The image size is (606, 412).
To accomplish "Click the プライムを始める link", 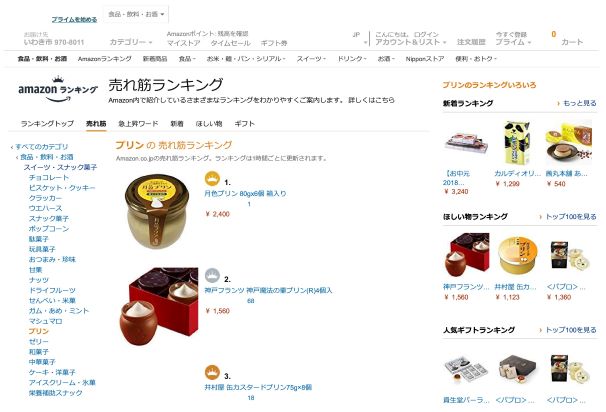I will click(x=74, y=19).
